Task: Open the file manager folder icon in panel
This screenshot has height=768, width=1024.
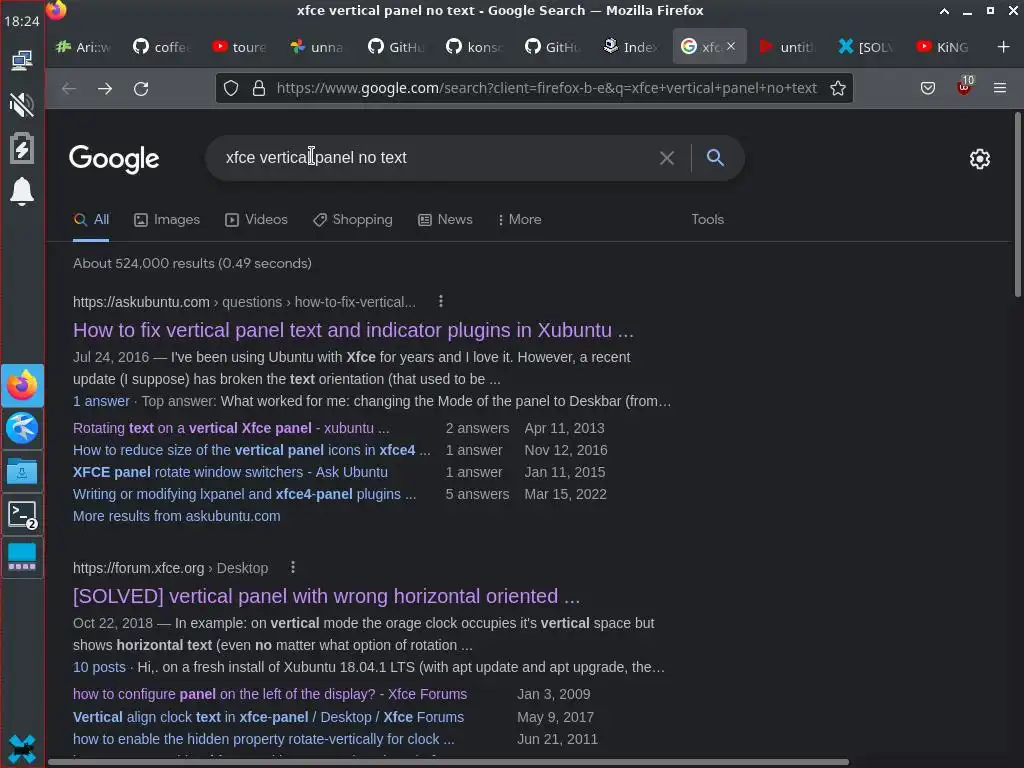Action: click(x=22, y=472)
